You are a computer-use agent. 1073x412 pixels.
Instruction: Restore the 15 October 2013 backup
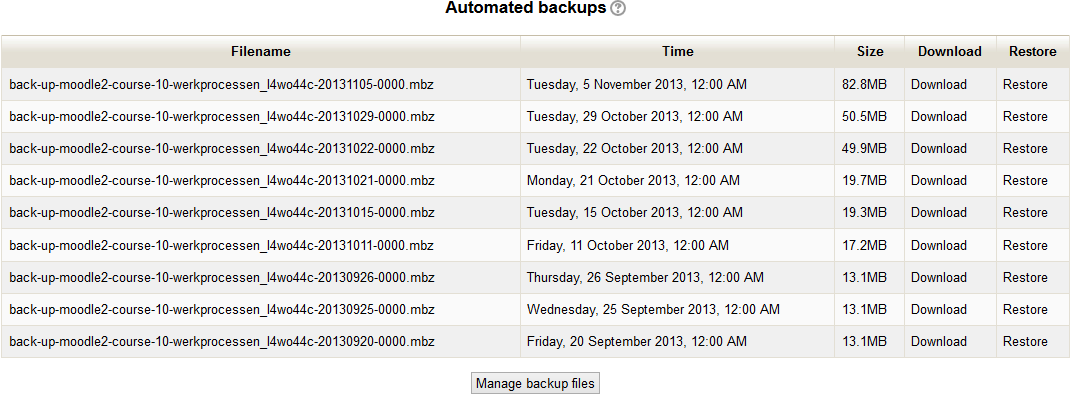coord(1025,213)
